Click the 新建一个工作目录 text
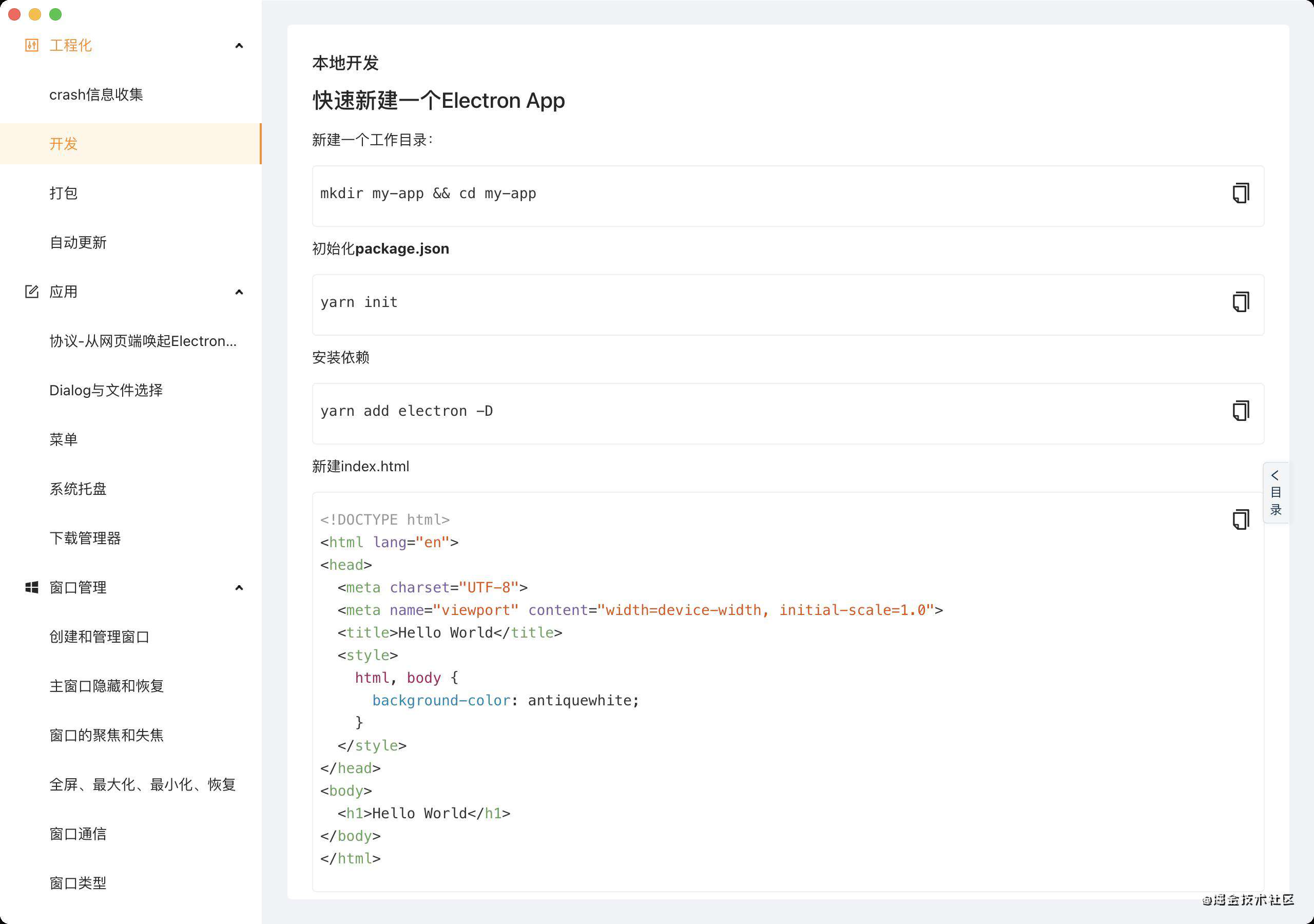 (373, 140)
